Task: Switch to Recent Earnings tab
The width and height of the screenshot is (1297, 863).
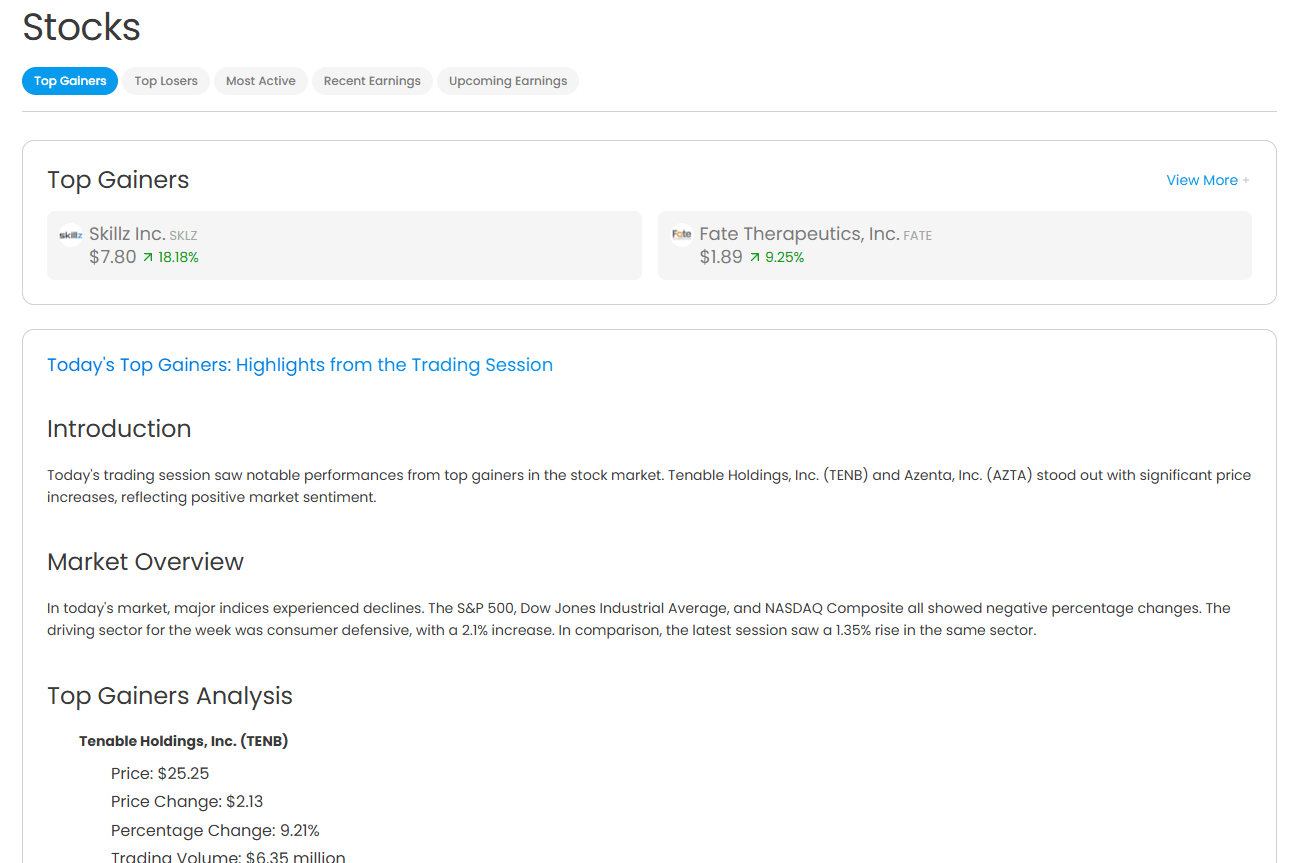Action: tap(372, 81)
